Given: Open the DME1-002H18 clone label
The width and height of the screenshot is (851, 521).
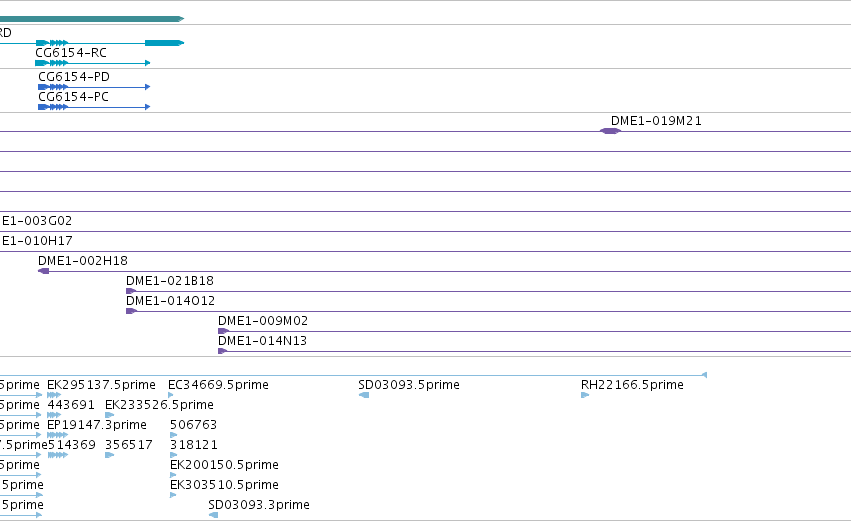Looking at the screenshot, I should (83, 260).
